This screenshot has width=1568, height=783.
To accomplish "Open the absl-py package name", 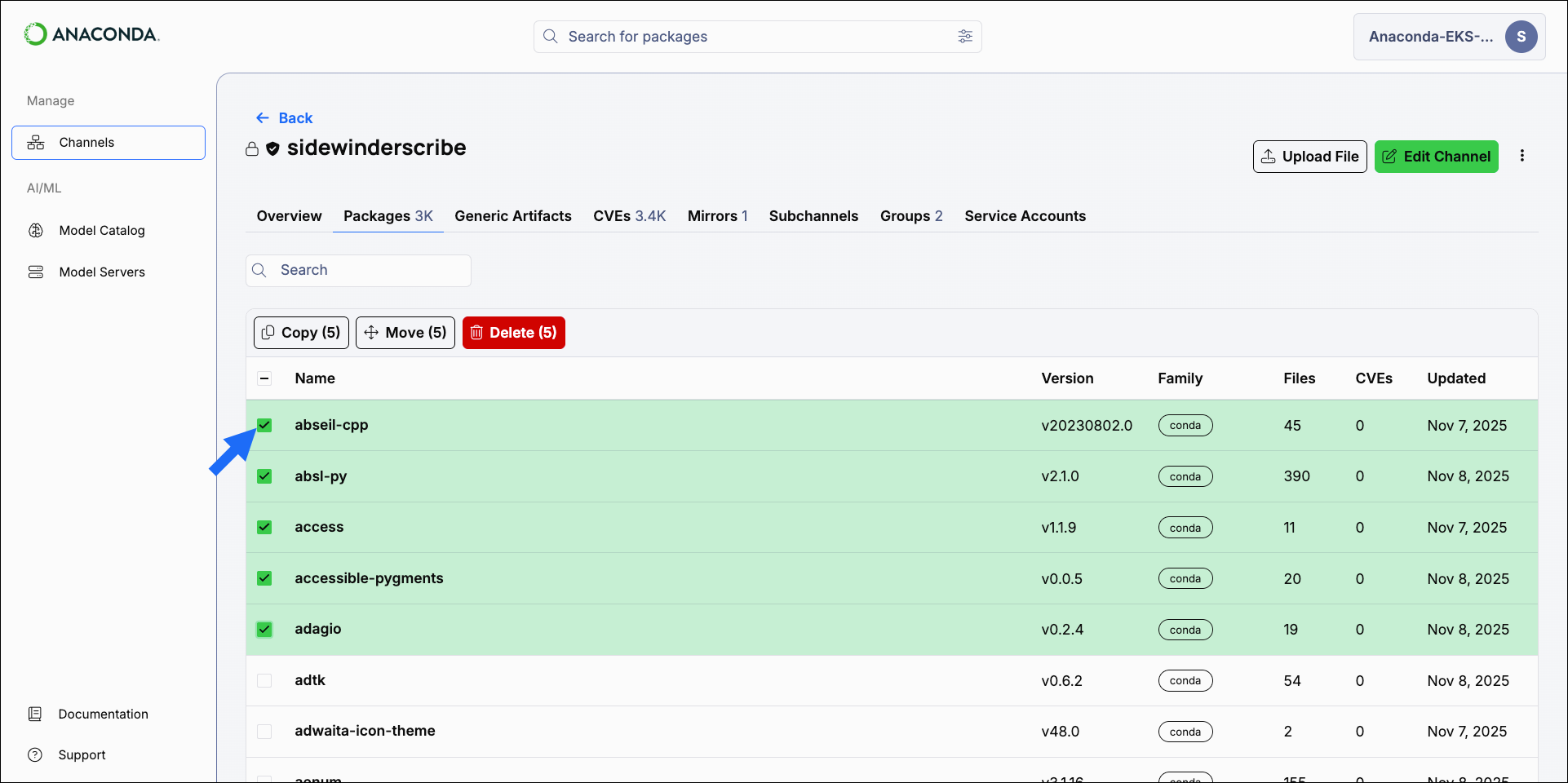I will point(321,476).
